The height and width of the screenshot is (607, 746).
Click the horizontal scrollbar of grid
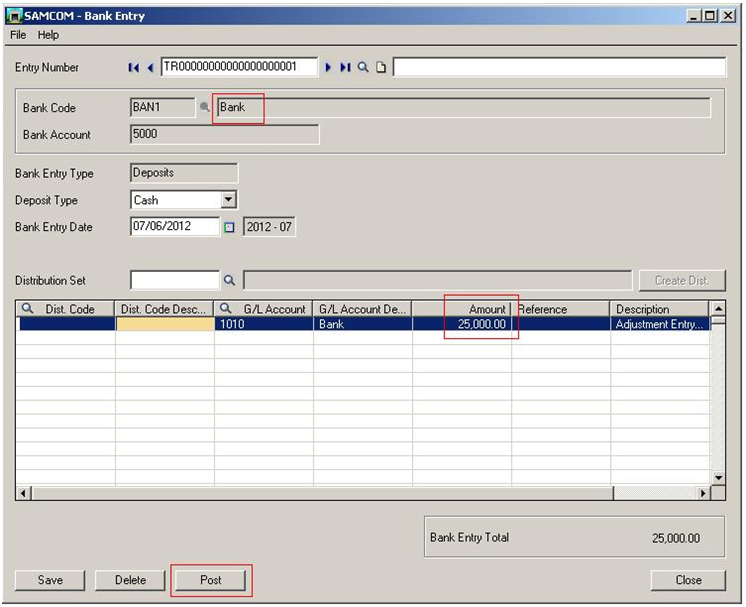point(360,493)
